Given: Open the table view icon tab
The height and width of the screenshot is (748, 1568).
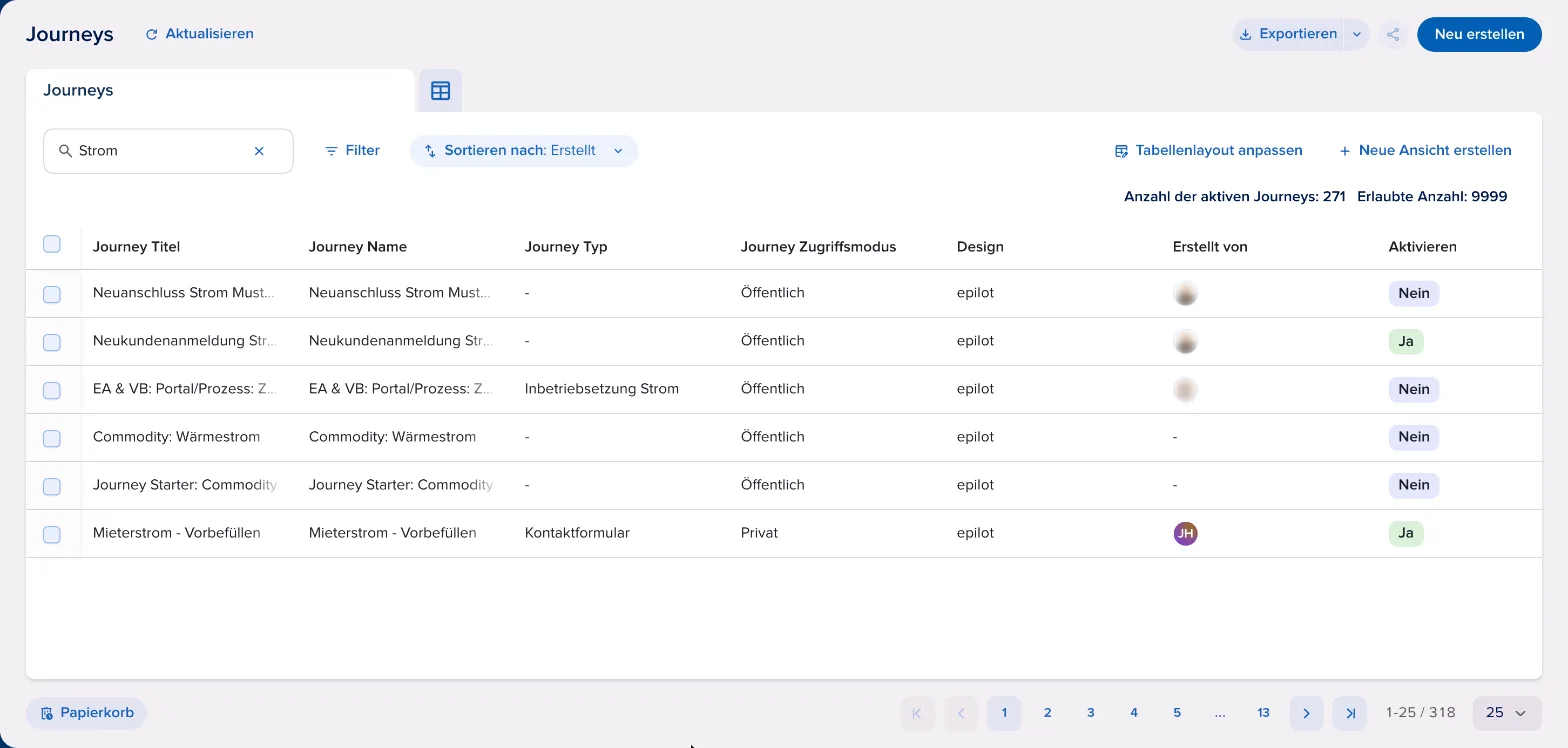Looking at the screenshot, I should click(x=440, y=90).
